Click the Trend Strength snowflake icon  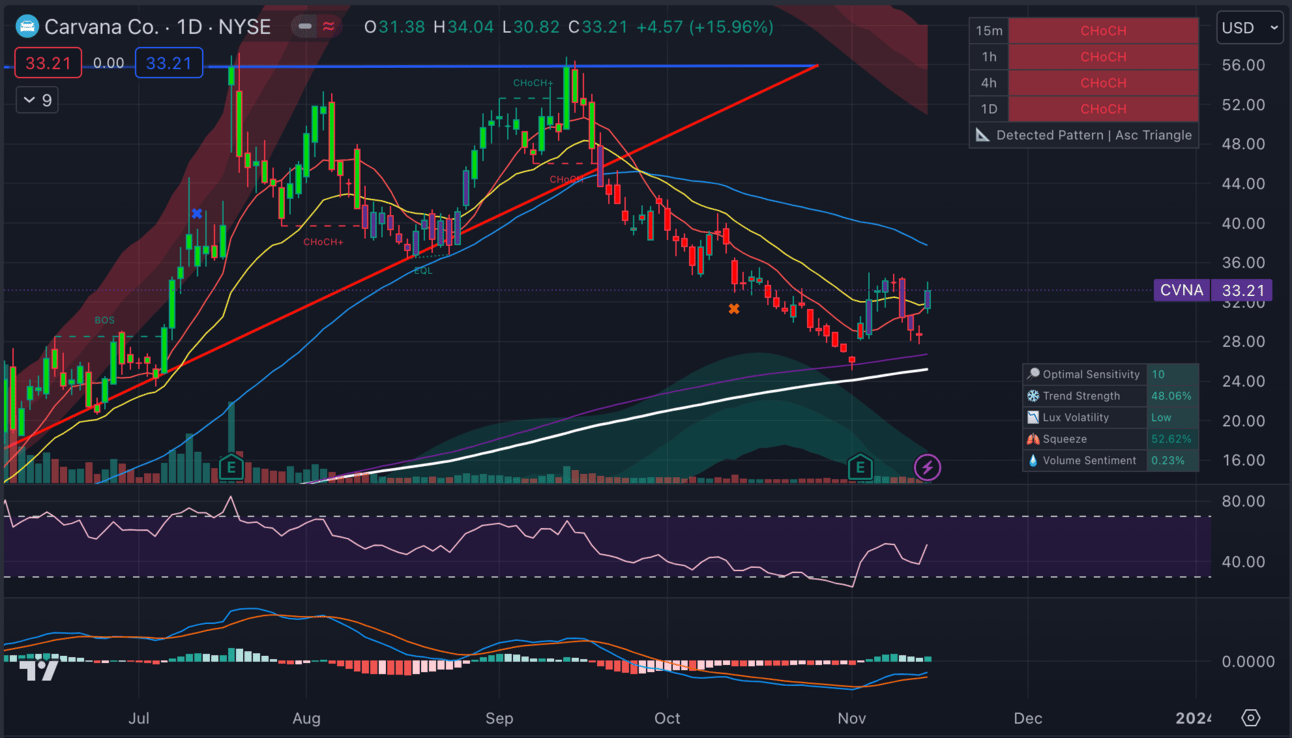(x=1033, y=396)
